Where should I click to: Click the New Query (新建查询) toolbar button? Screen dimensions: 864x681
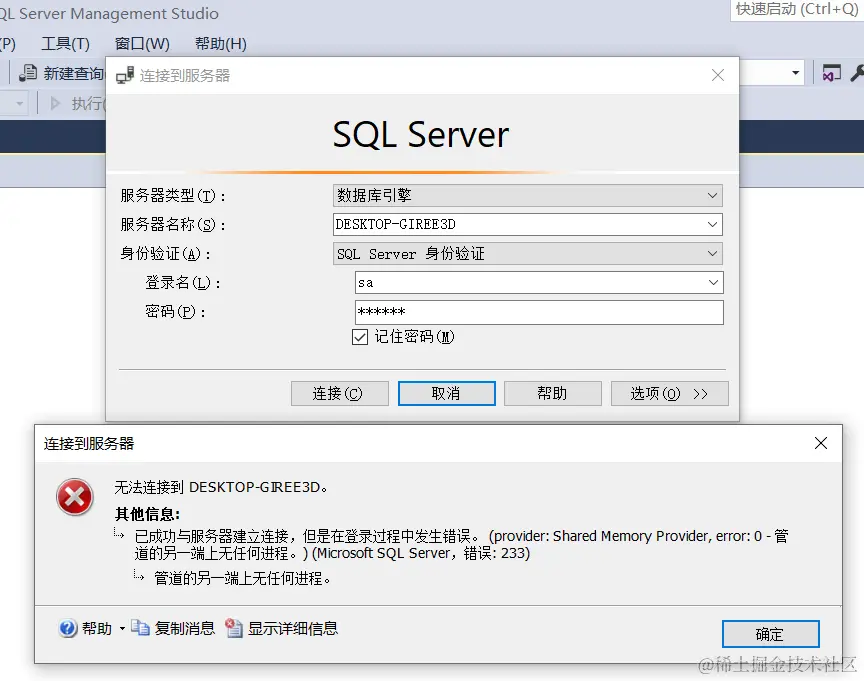point(61,73)
